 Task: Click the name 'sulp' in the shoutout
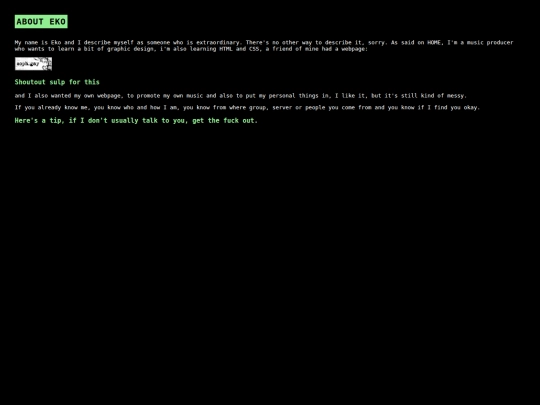point(57,82)
